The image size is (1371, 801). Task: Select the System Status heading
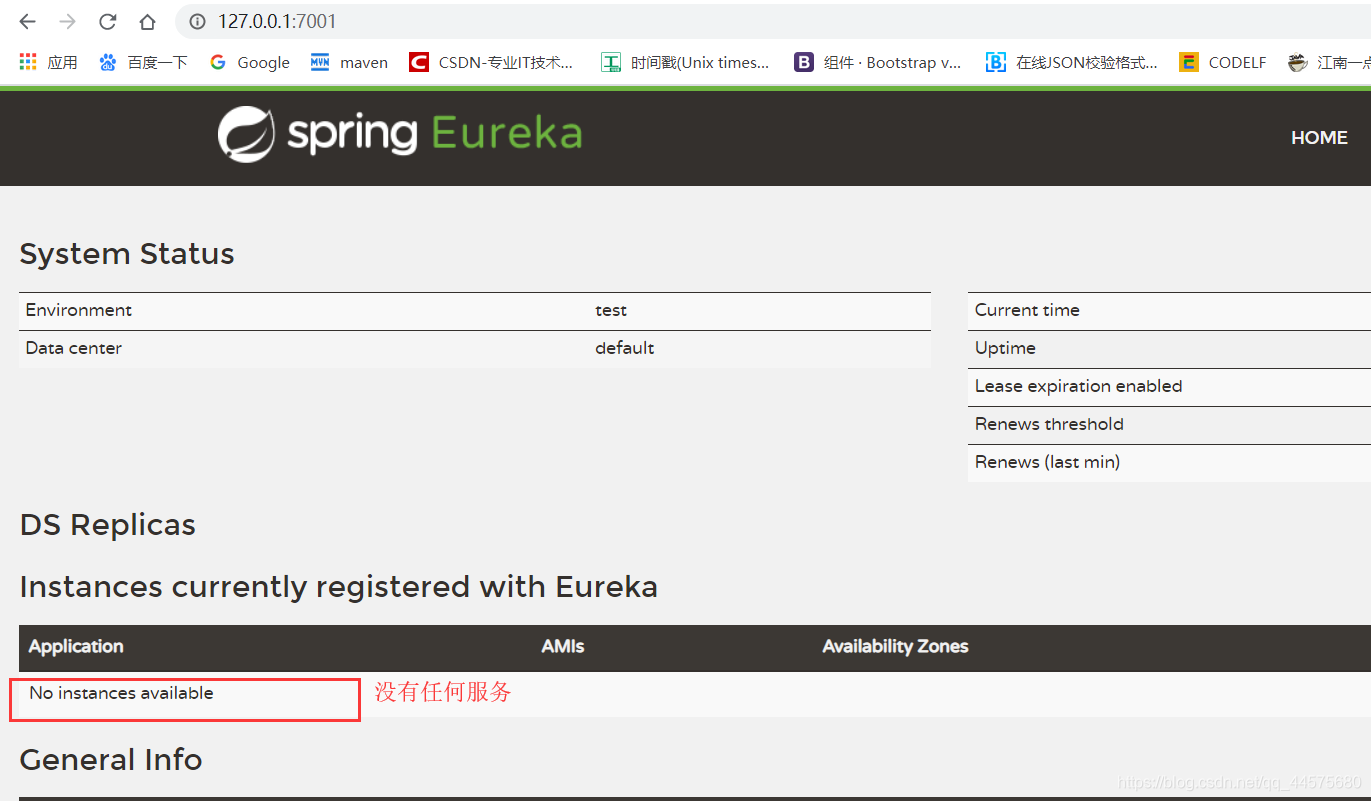(127, 254)
